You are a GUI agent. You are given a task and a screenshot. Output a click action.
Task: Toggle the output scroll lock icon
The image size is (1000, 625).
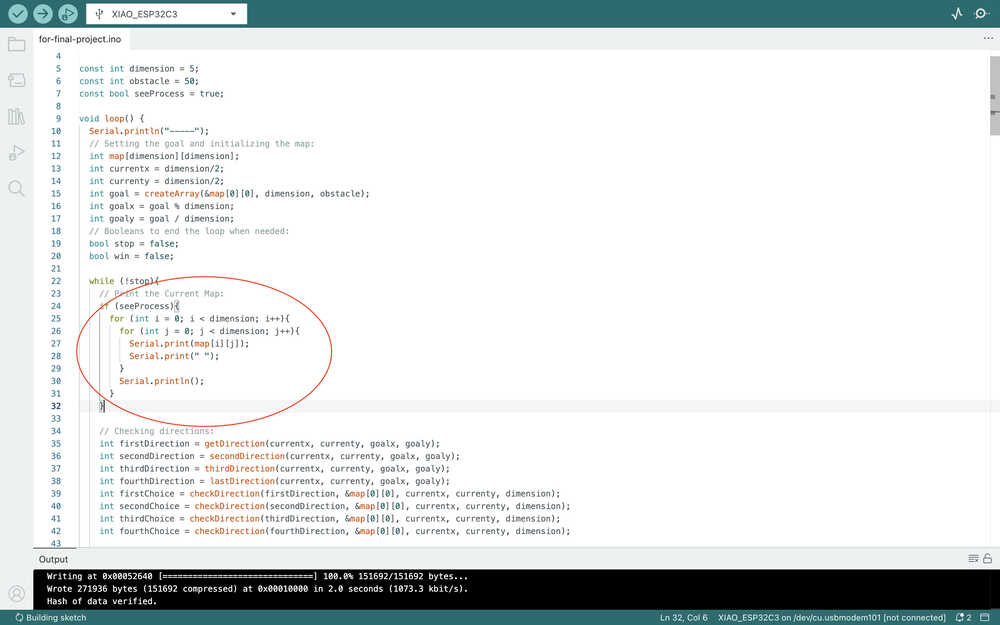(x=987, y=558)
